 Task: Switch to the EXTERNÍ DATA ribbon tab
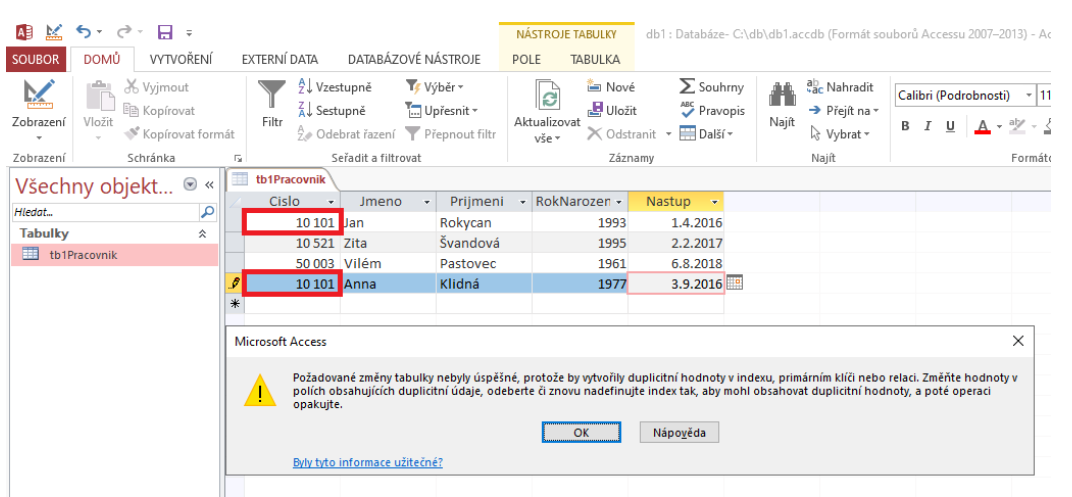point(280,59)
